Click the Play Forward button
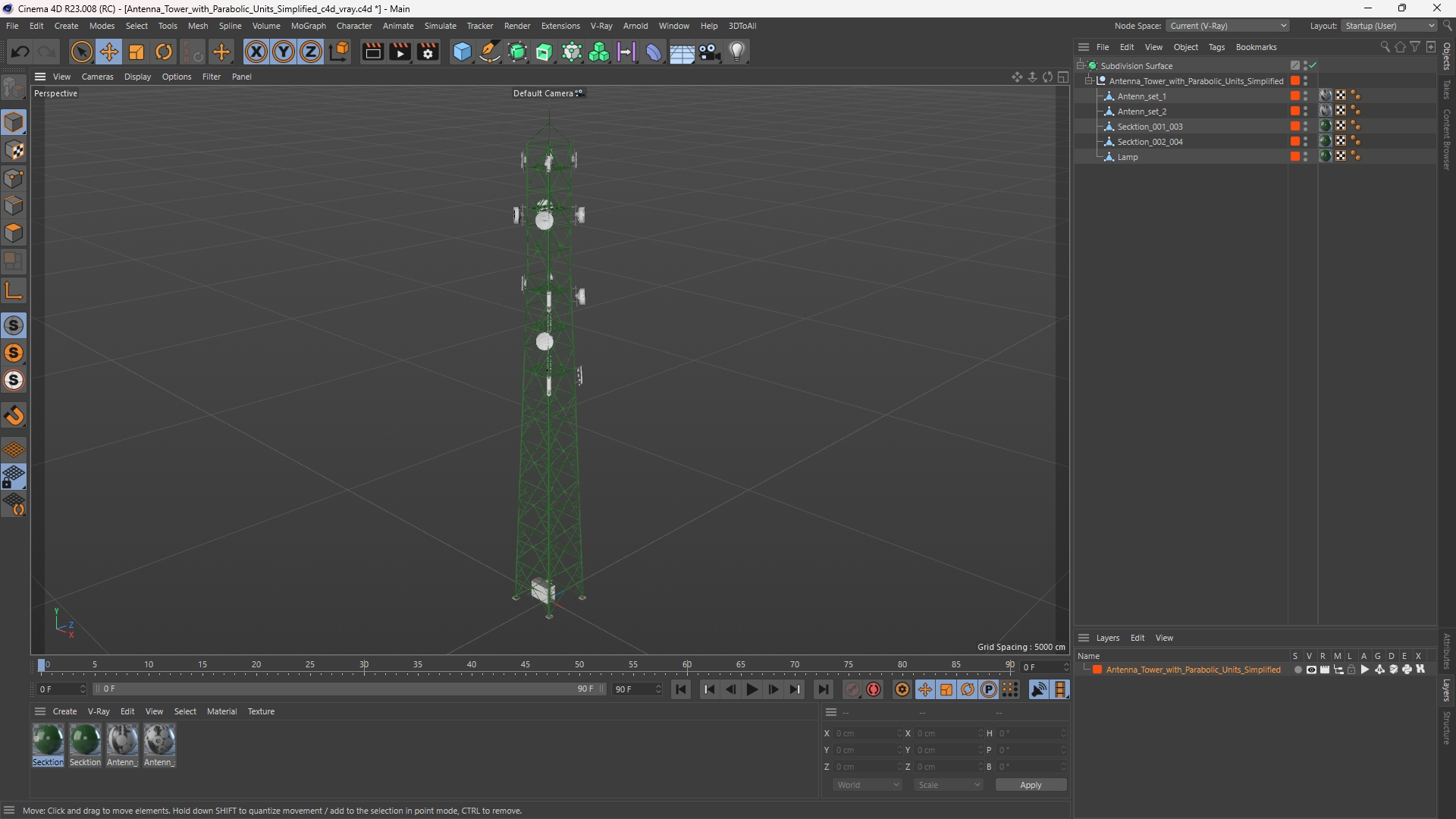The height and width of the screenshot is (819, 1456). coord(752,689)
